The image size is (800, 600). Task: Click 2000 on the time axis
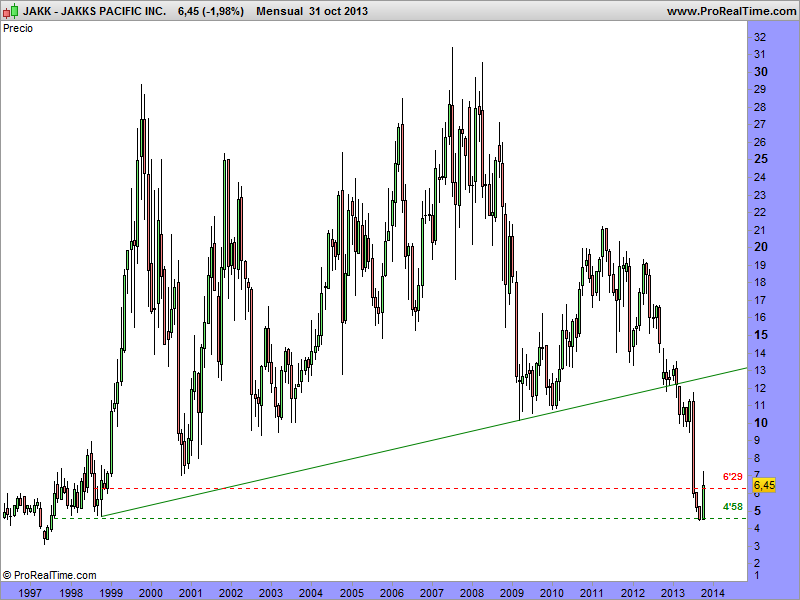151,593
